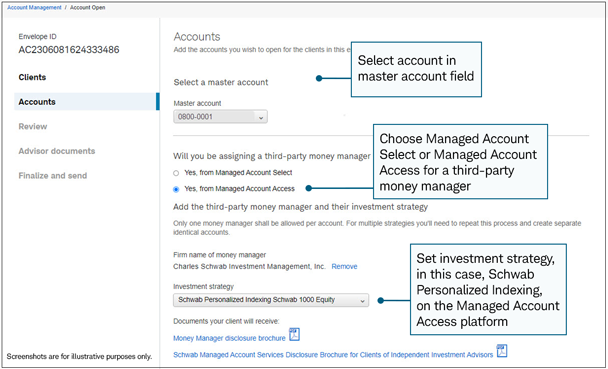Viewport: 608px width, 369px height.
Task: Select Yes, from Managed Account Select
Action: coord(176,173)
